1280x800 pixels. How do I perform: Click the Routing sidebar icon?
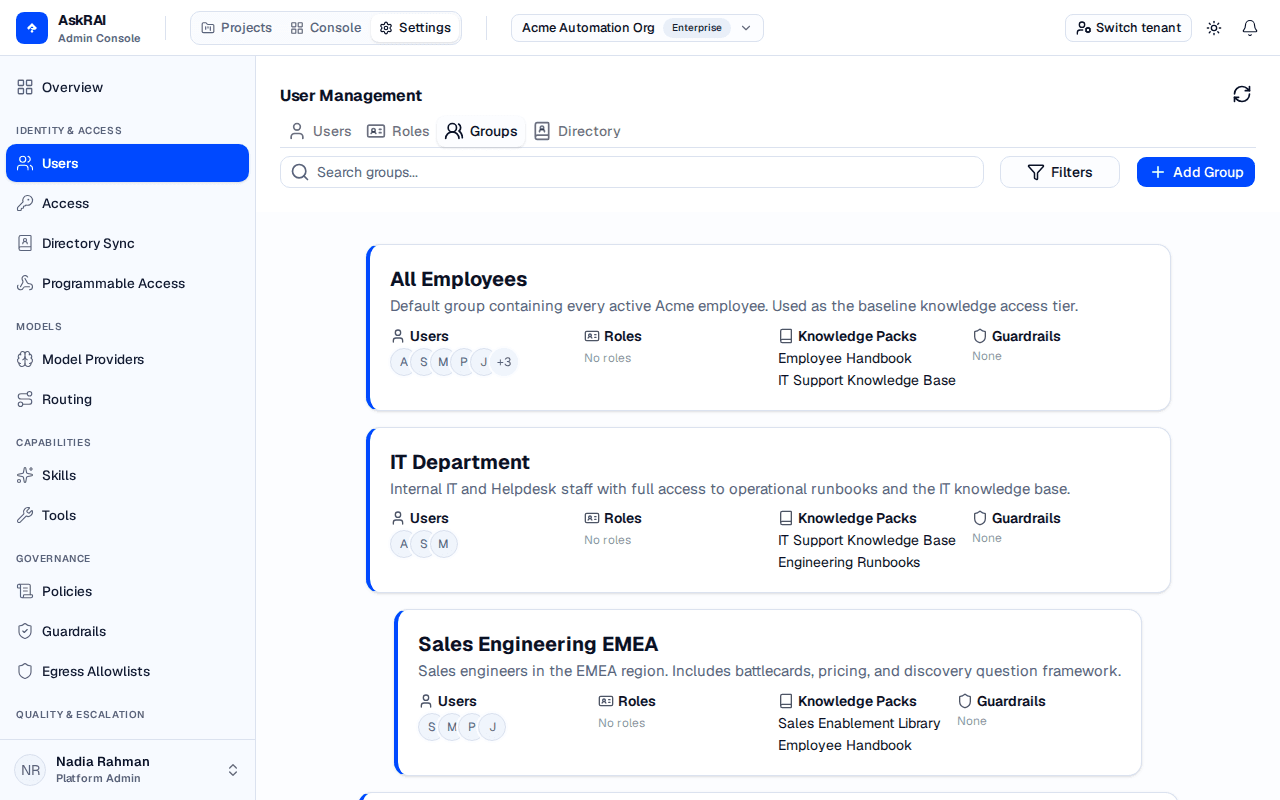tap(25, 399)
